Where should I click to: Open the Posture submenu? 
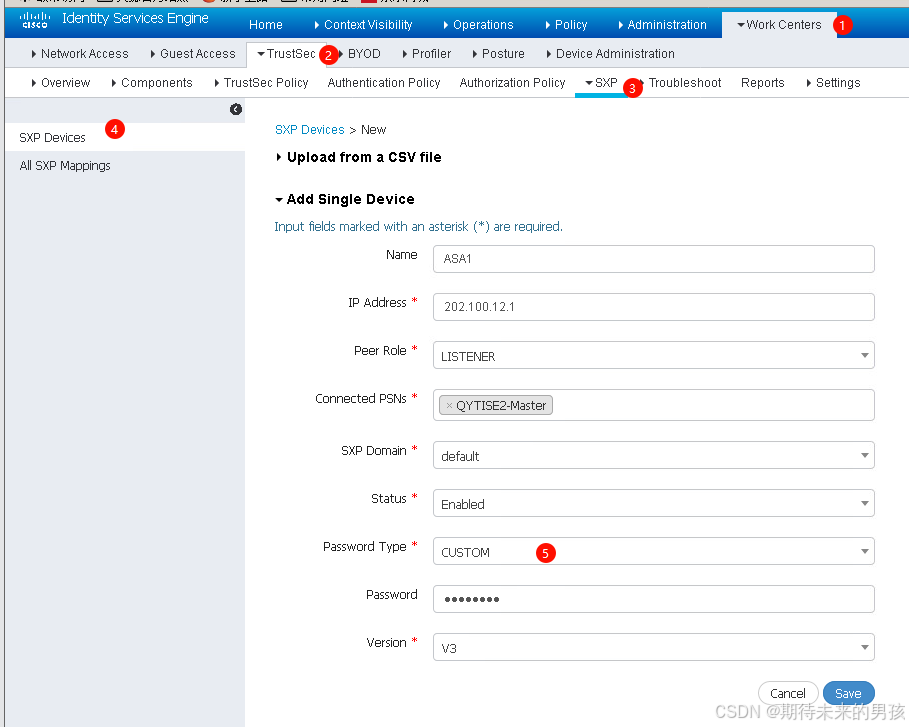pos(499,54)
